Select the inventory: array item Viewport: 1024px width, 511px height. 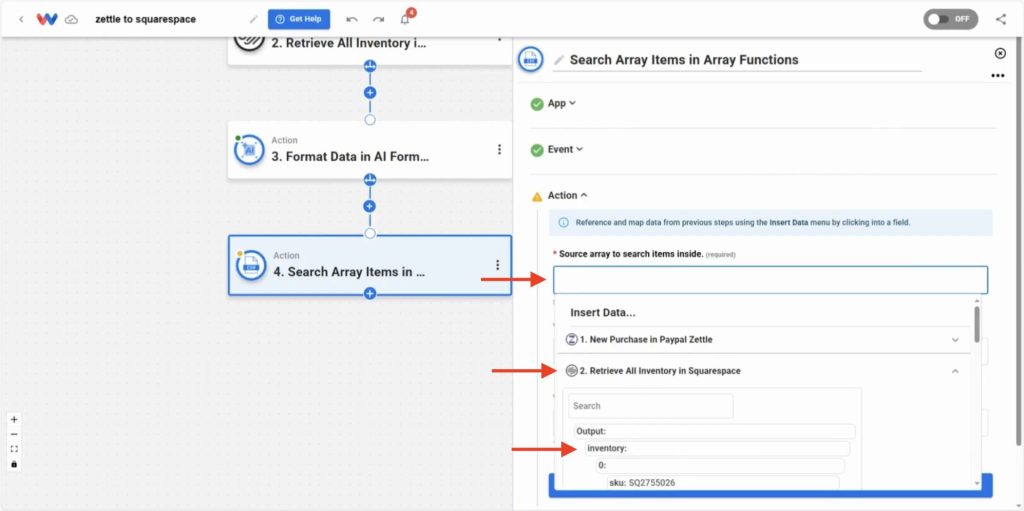716,448
